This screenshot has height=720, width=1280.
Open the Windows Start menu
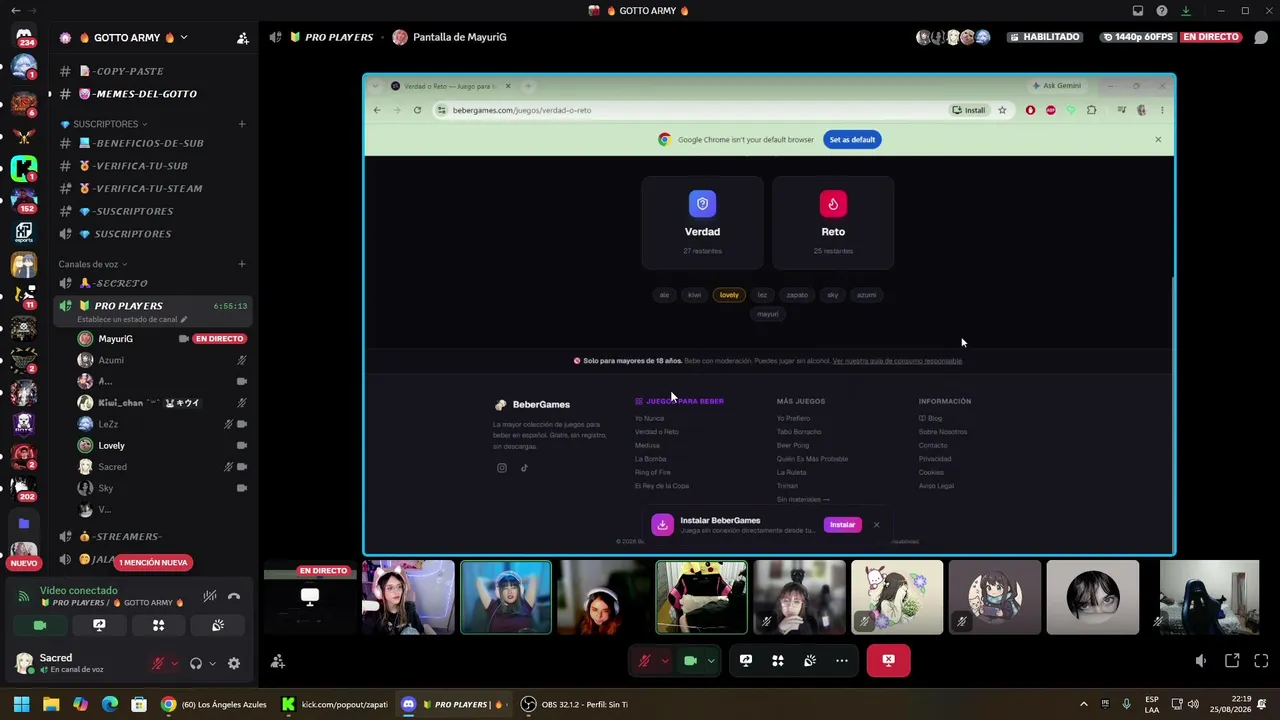point(21,704)
